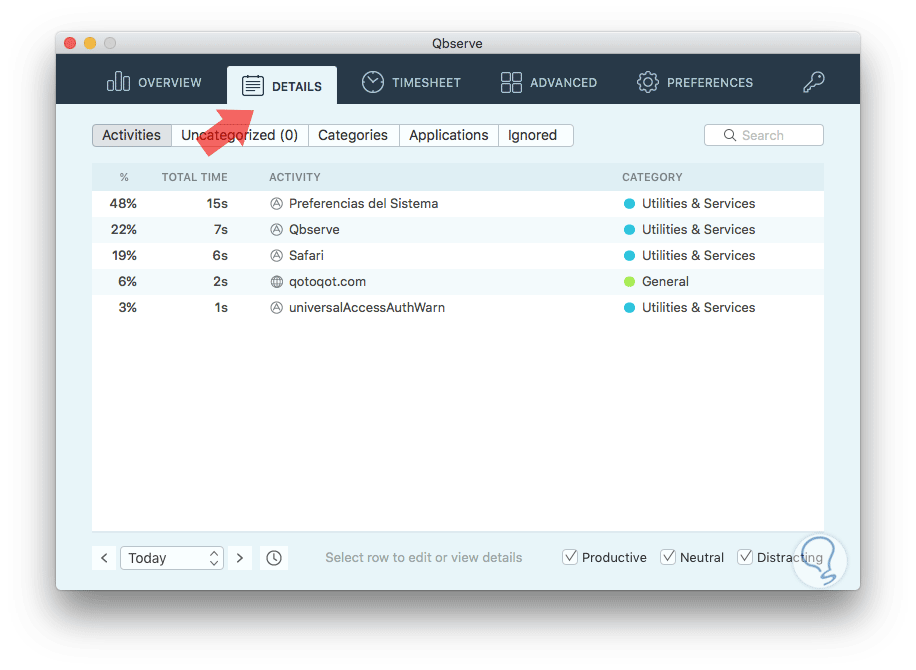The height and width of the screenshot is (670, 916).
Task: Click Utilities & Services for Qbserve row
Action: click(698, 230)
